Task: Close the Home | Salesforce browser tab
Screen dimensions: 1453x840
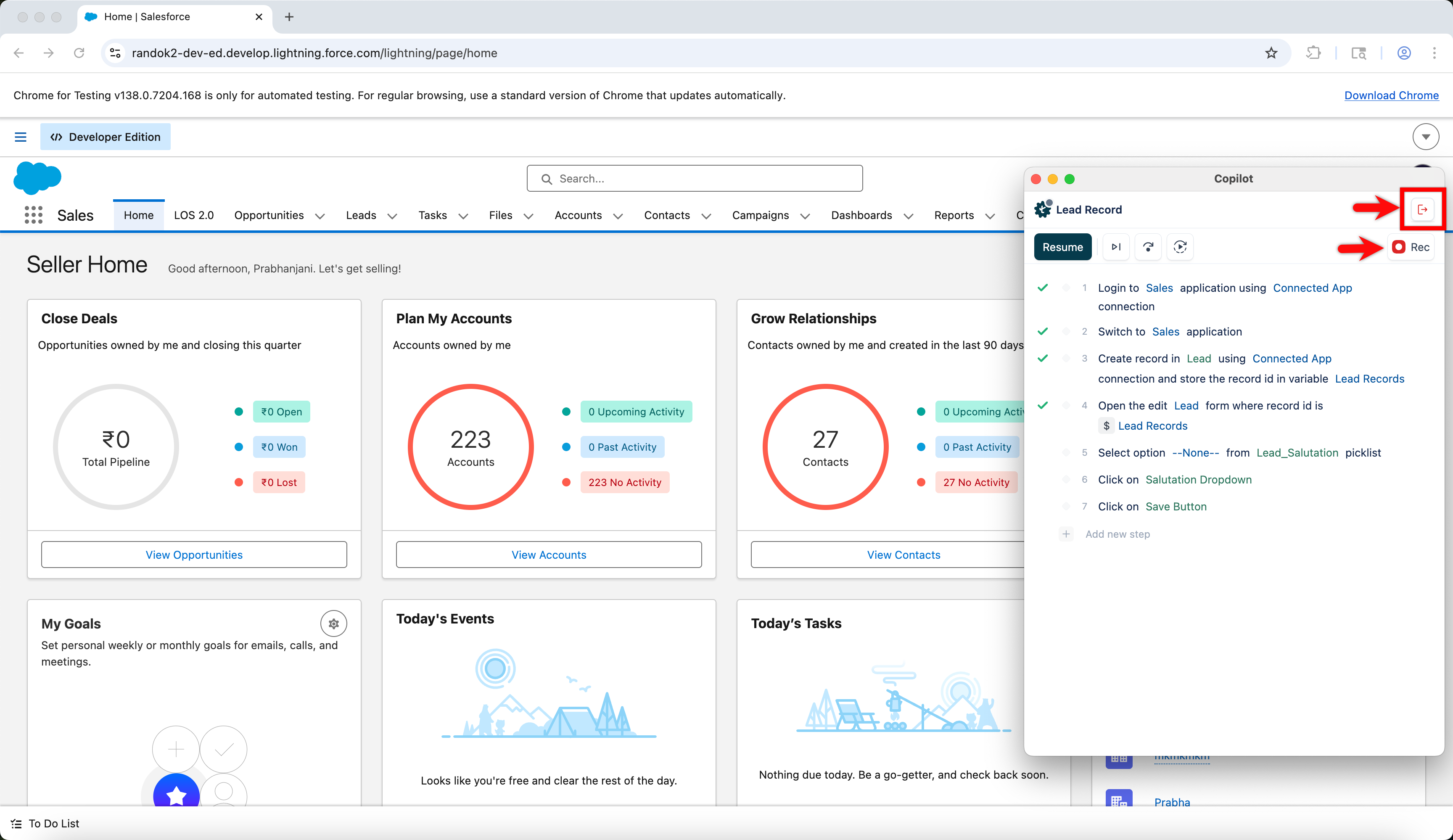Action: (259, 17)
